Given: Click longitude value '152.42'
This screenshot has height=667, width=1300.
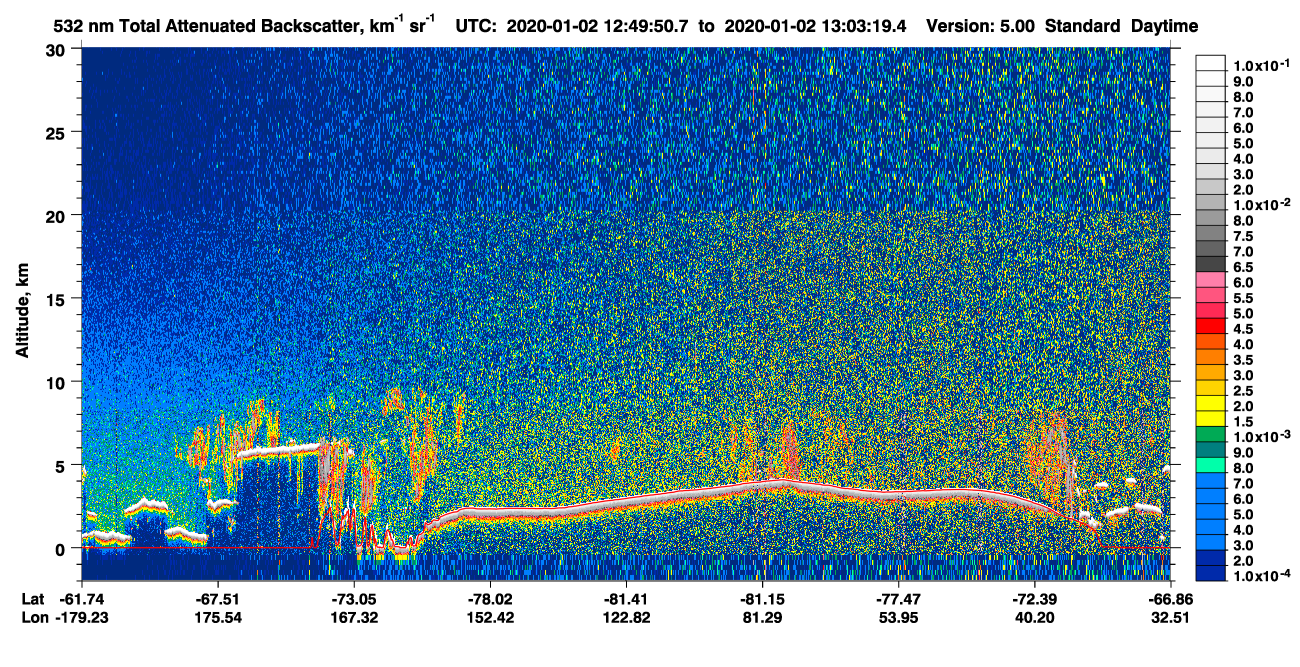Looking at the screenshot, I should 489,618.
